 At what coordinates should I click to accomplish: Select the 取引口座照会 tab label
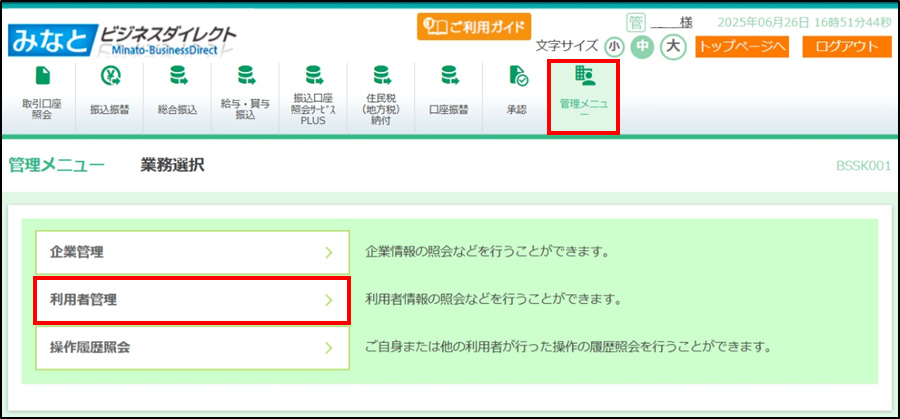[42, 110]
